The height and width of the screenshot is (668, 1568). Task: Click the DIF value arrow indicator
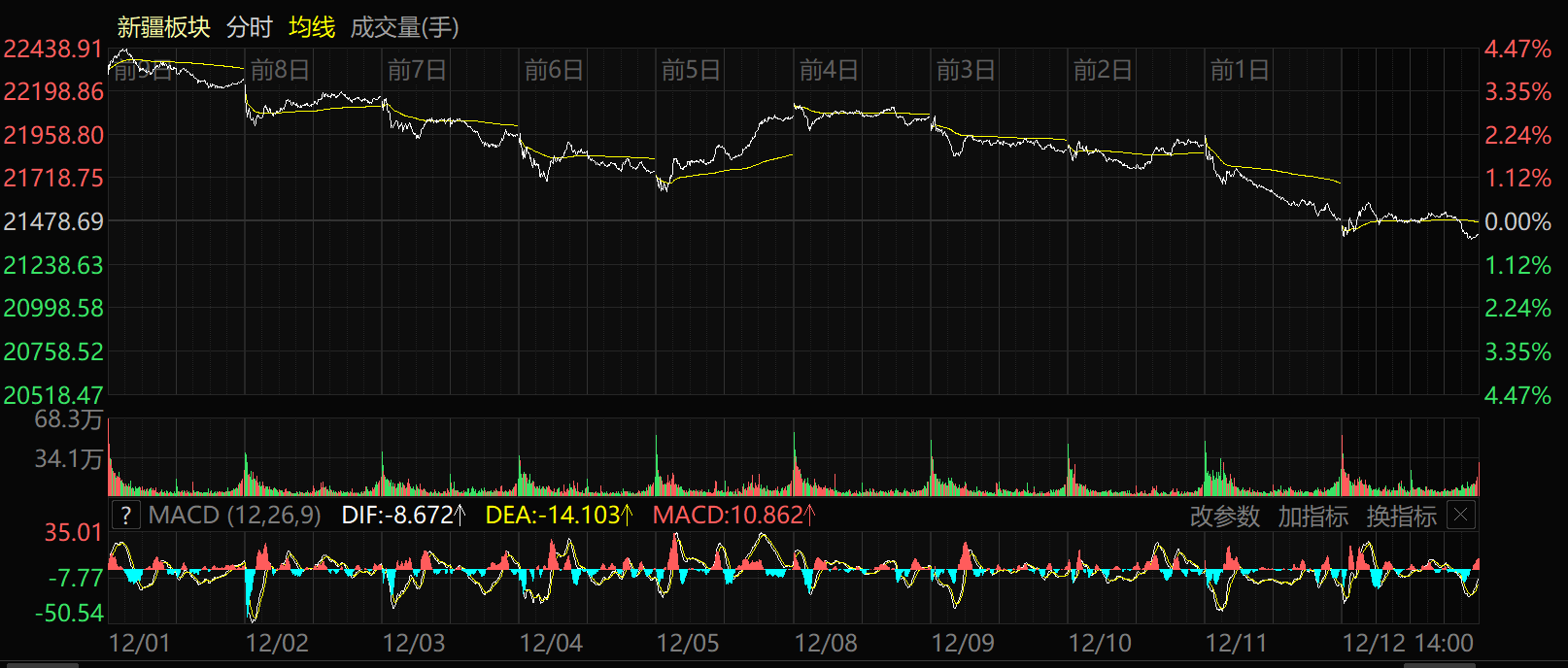[x=460, y=516]
